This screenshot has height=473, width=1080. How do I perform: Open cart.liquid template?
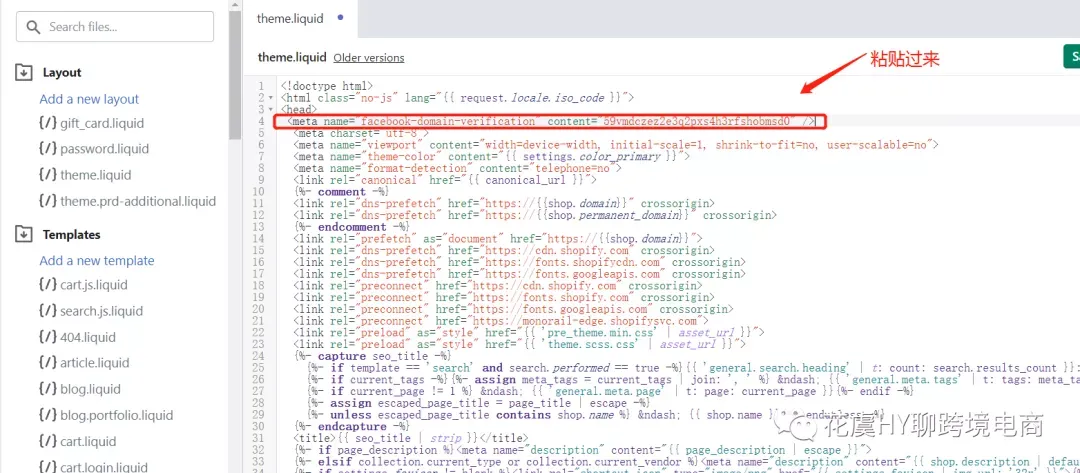90,441
